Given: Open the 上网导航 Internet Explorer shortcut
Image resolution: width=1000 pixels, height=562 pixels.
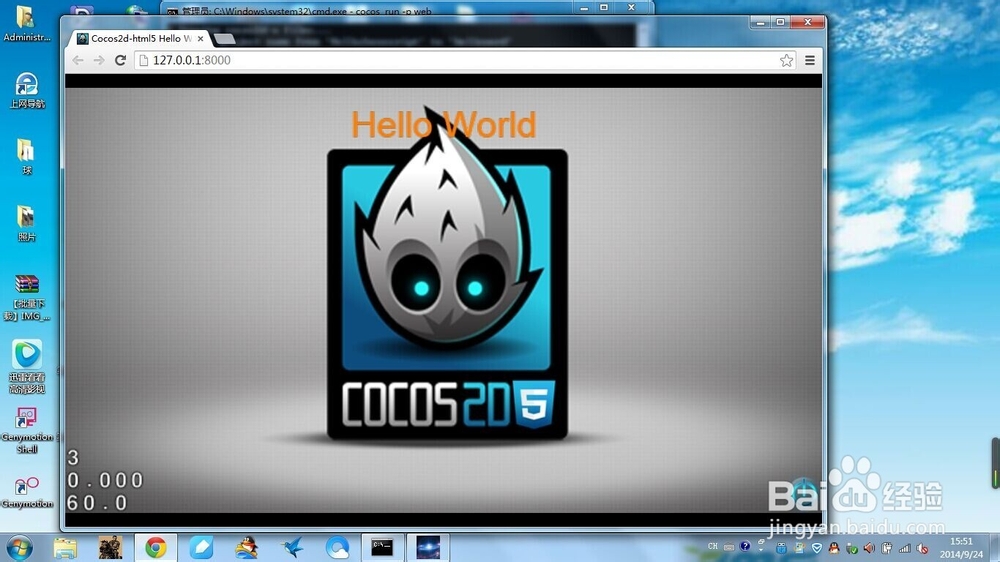Looking at the screenshot, I should coord(26,90).
